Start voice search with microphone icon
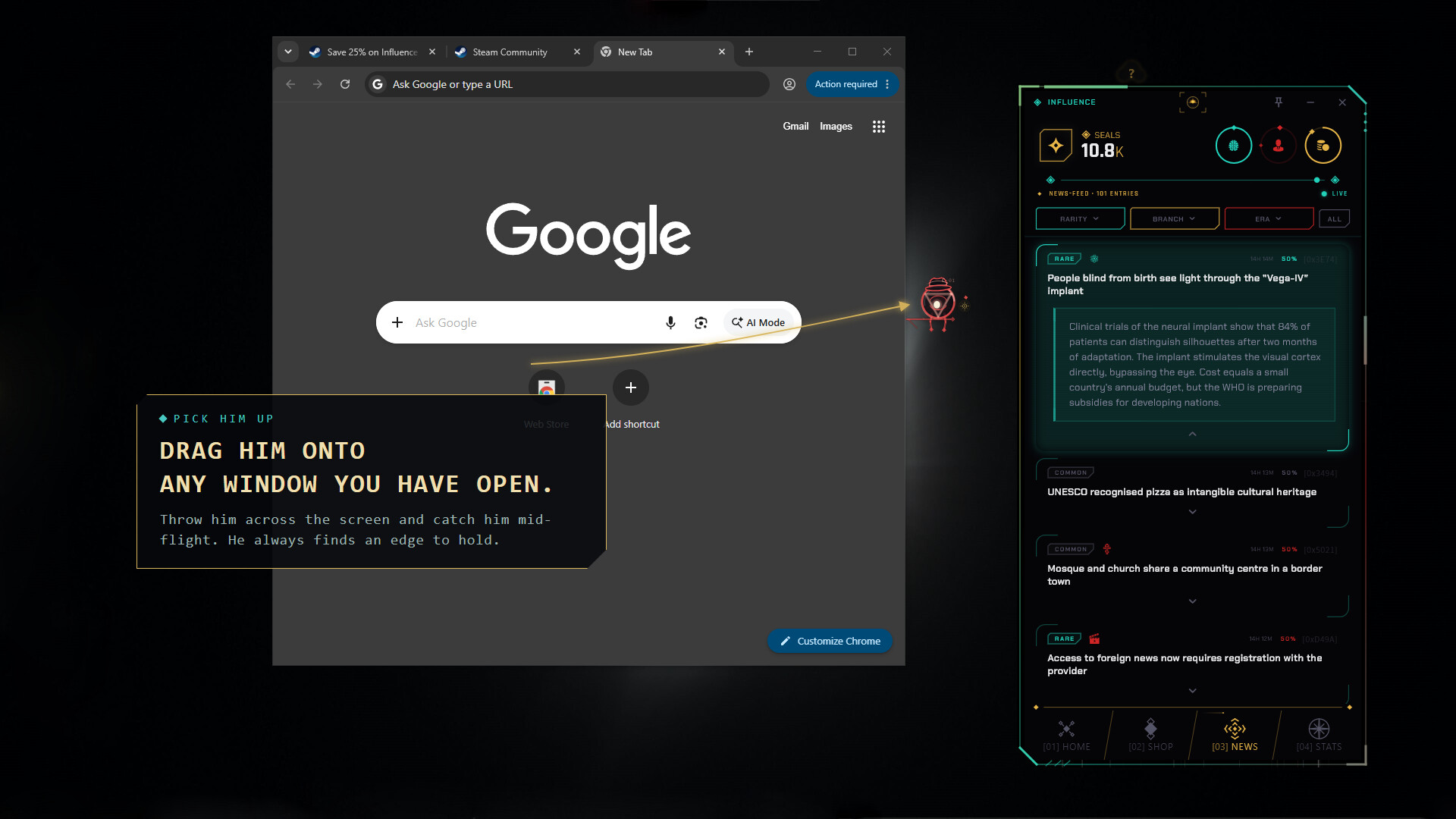1456x819 pixels. click(670, 322)
